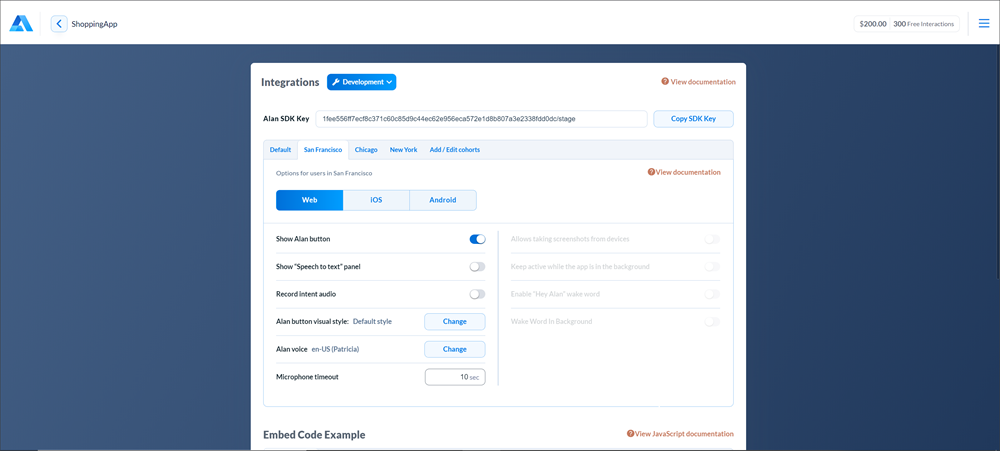This screenshot has height=452, width=1000.
Task: Open the hamburger menu icon
Action: (983, 23)
